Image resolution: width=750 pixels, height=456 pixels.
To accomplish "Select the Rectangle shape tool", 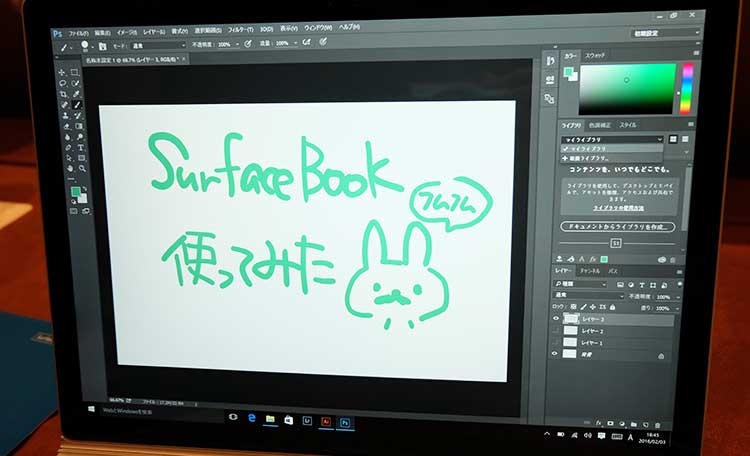I will 82,158.
